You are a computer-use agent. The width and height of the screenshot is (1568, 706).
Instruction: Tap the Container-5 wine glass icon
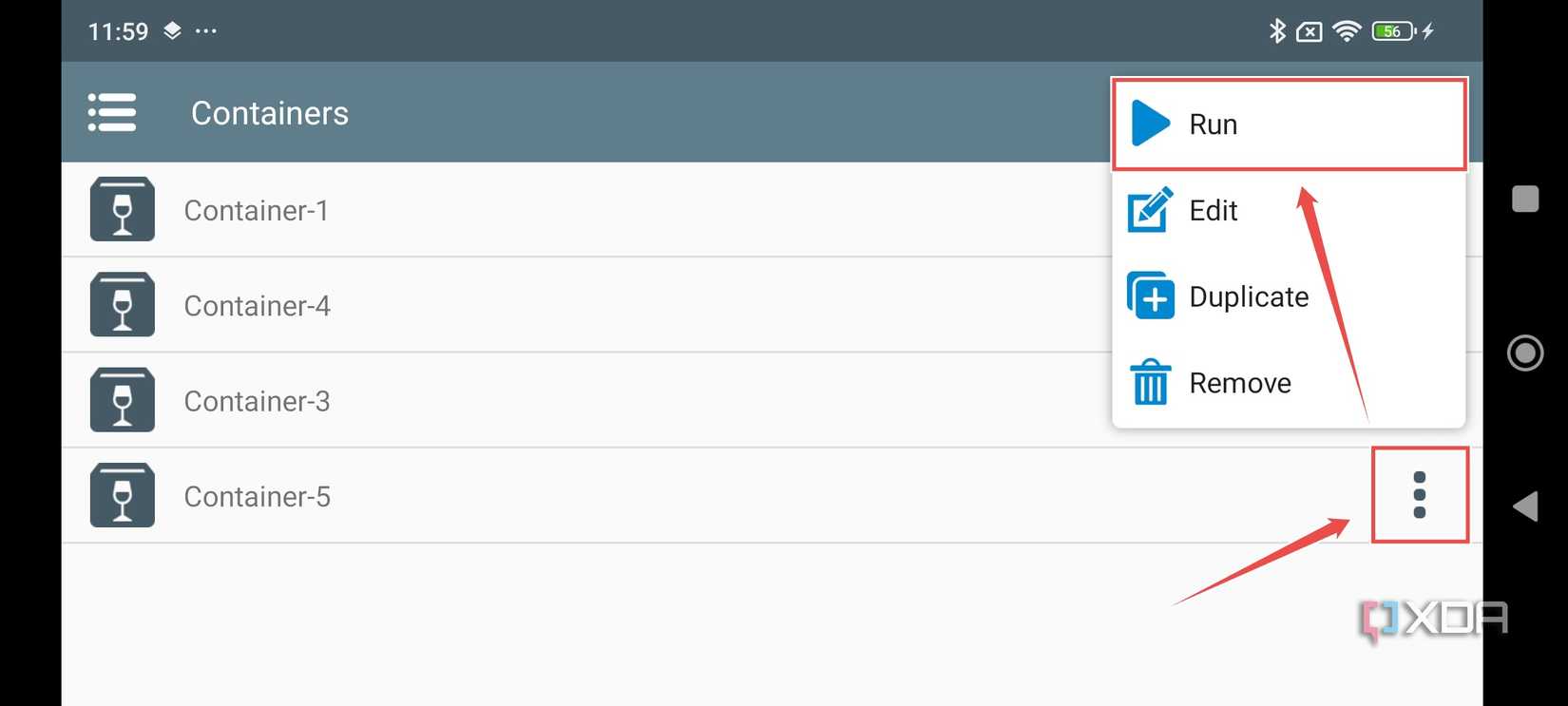pos(123,495)
